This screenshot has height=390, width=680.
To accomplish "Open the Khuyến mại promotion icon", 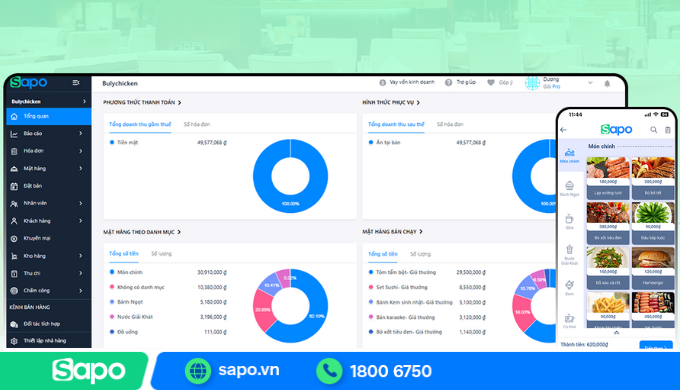I will (14, 239).
